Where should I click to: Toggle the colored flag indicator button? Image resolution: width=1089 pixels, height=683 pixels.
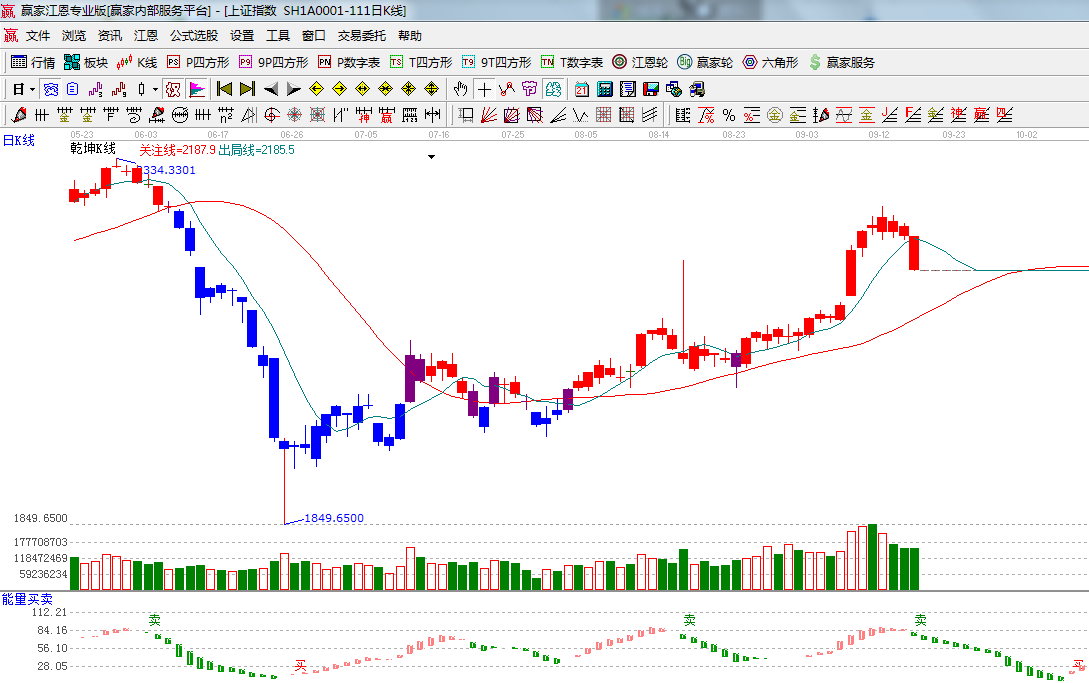coord(196,89)
